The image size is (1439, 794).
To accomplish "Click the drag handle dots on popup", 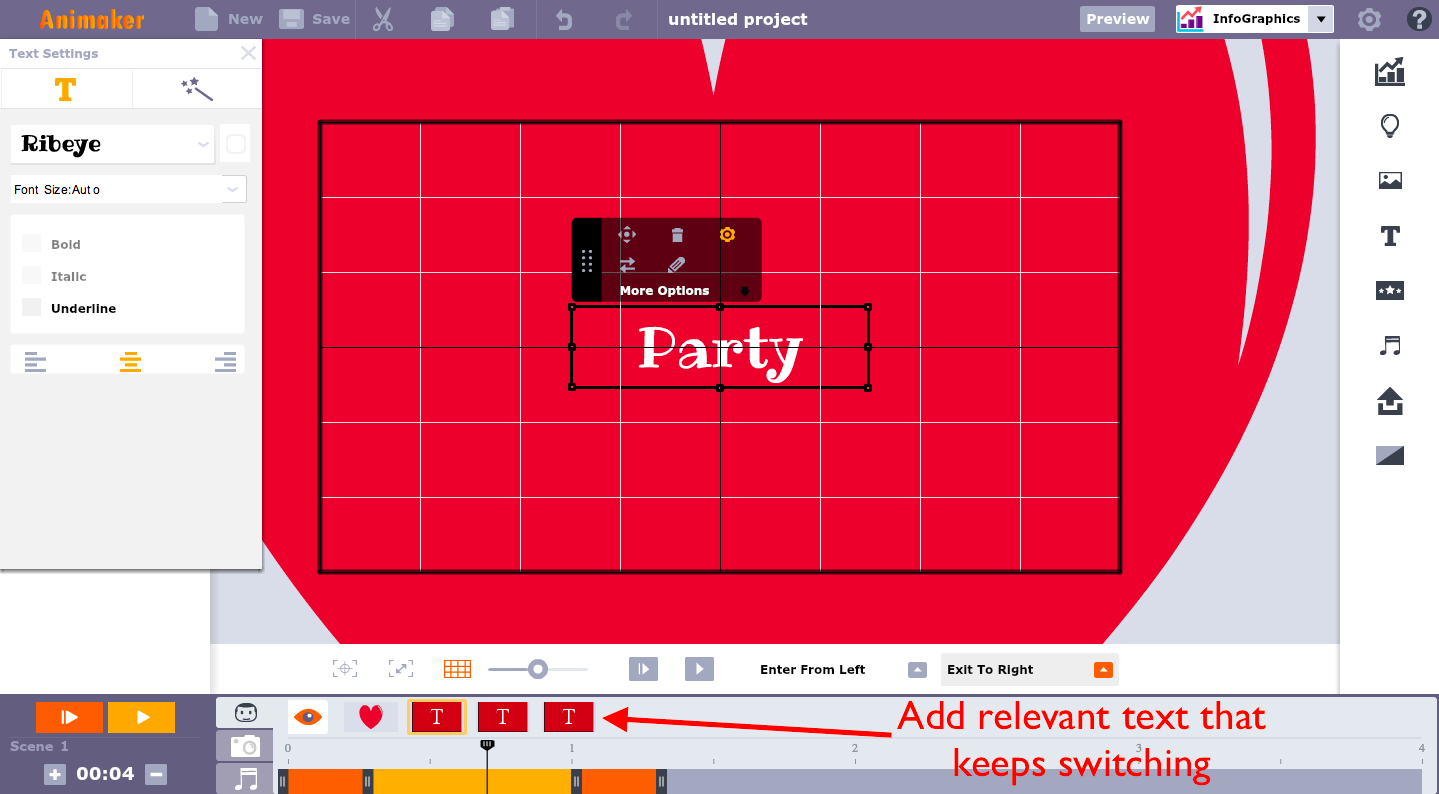I will point(587,261).
